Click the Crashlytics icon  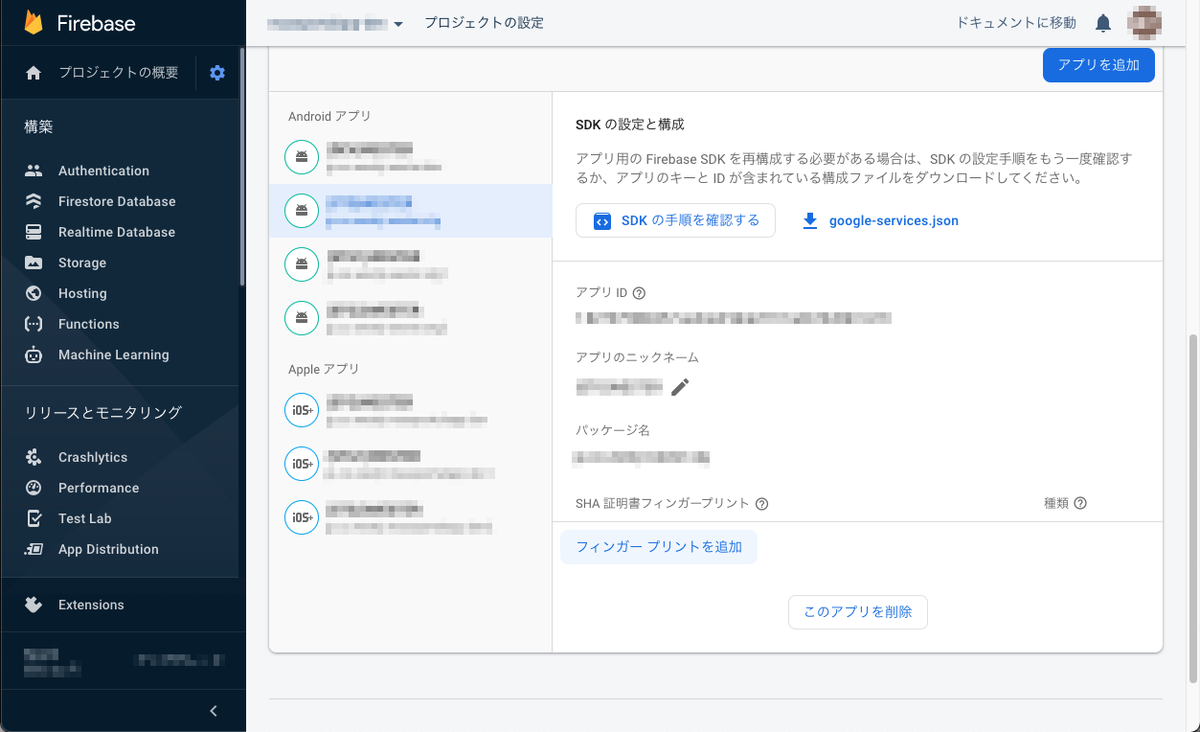pos(34,457)
